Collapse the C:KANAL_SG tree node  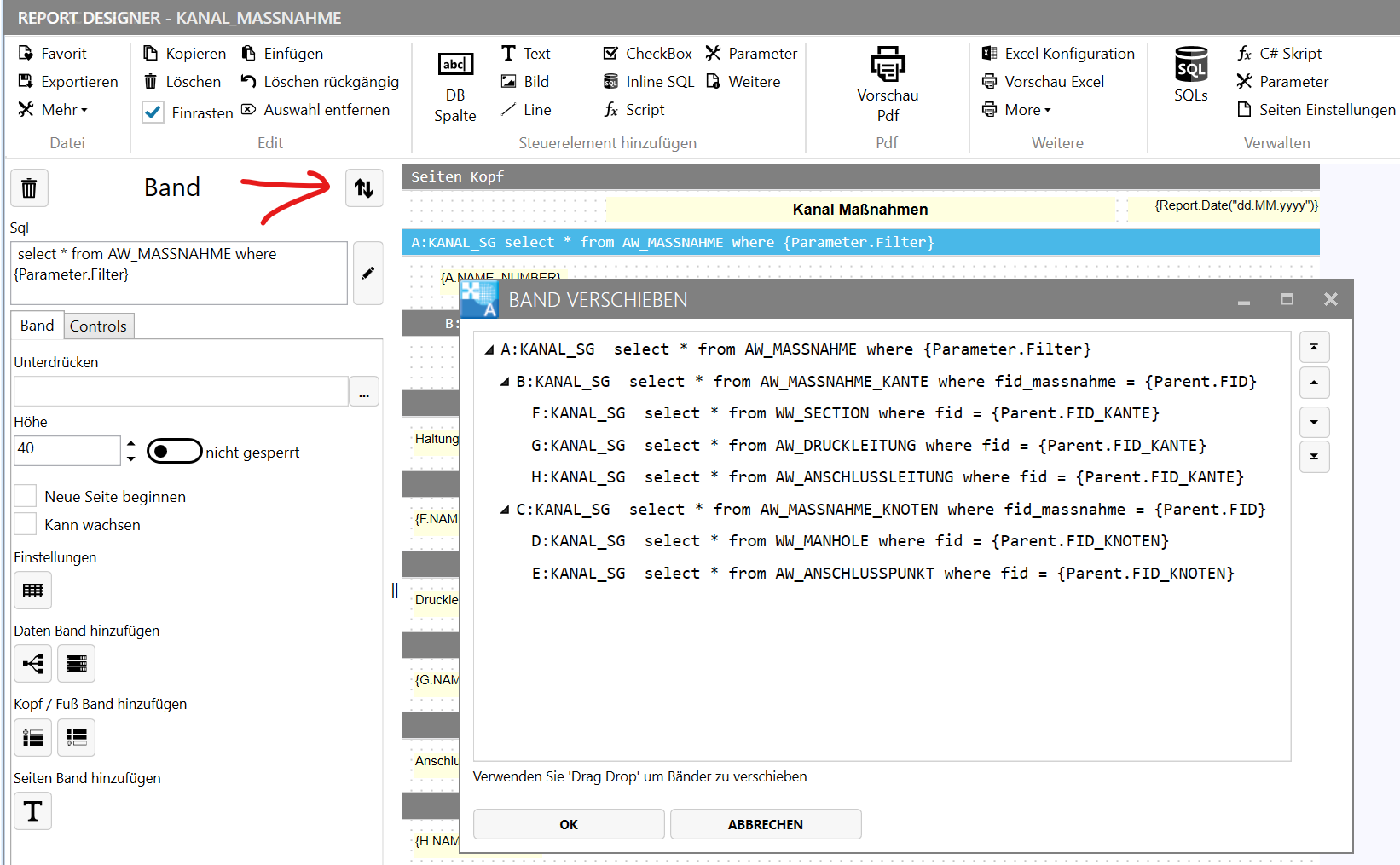pos(505,510)
